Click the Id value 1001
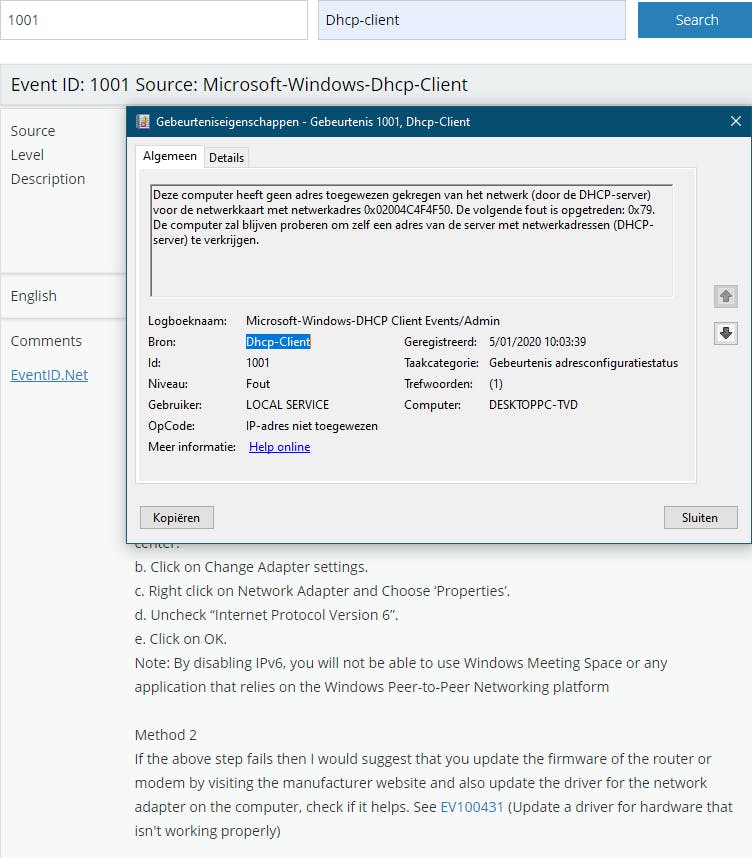The width and height of the screenshot is (752, 858). 258,363
